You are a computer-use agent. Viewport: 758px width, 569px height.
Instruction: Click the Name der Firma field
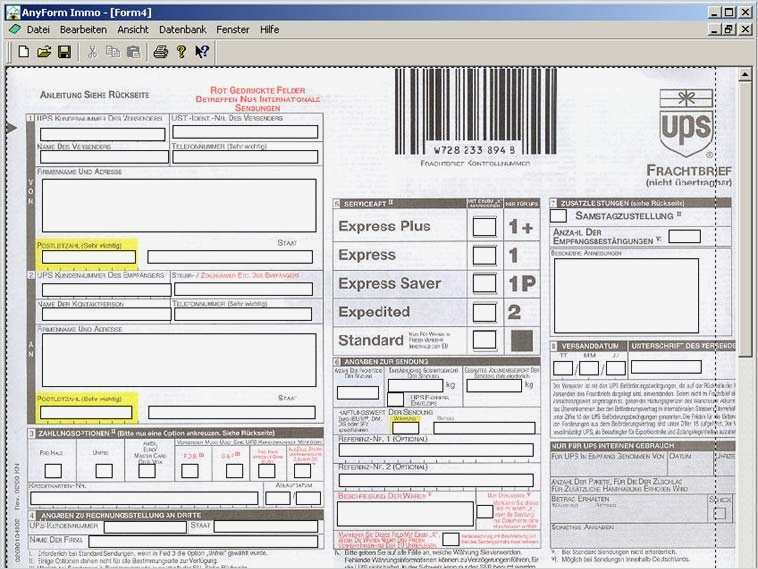click(x=203, y=541)
